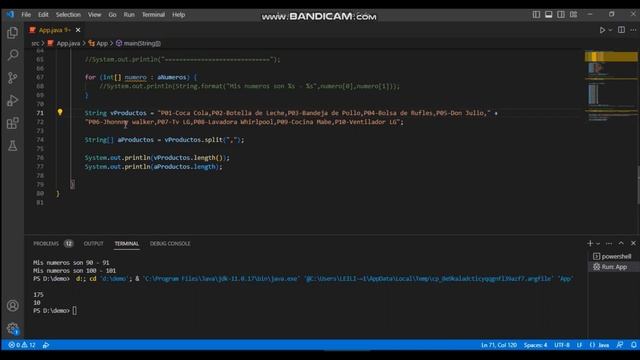The width and height of the screenshot is (640, 360).
Task: Open the Testing flask view
Action: (x=13, y=146)
